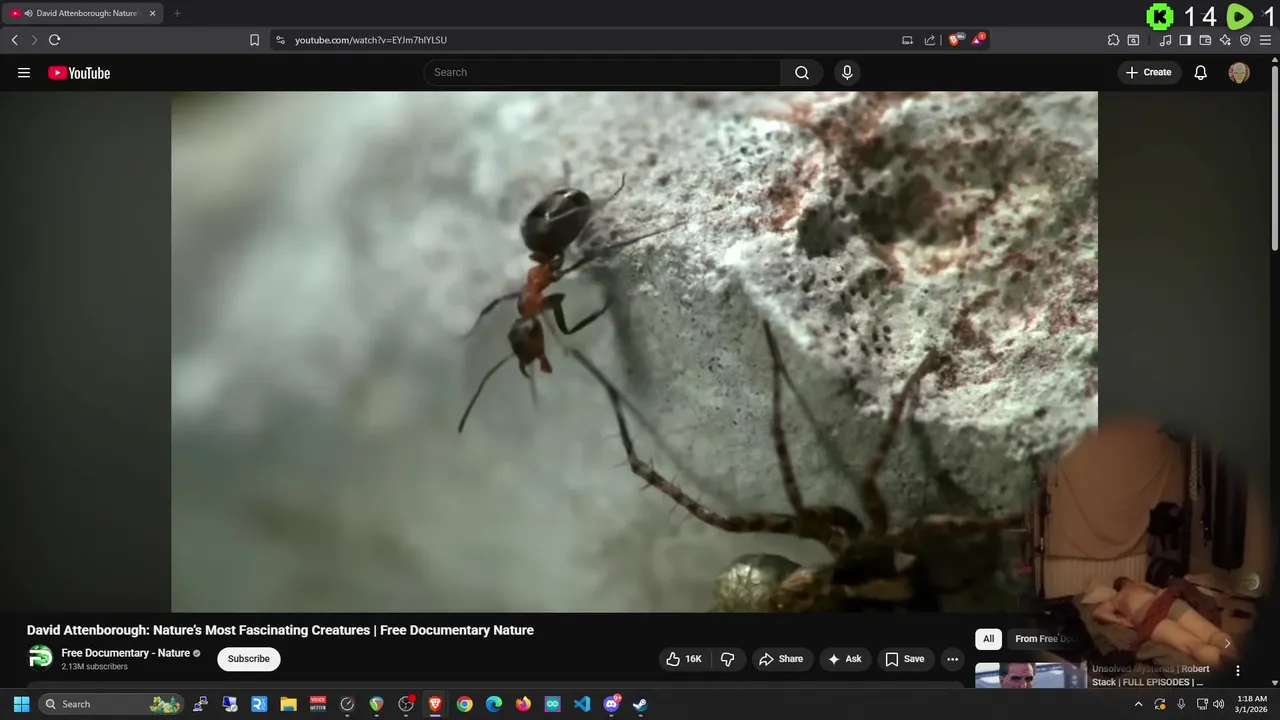Save the video to a playlist
Viewport: 1280px width, 720px height.
point(905,659)
